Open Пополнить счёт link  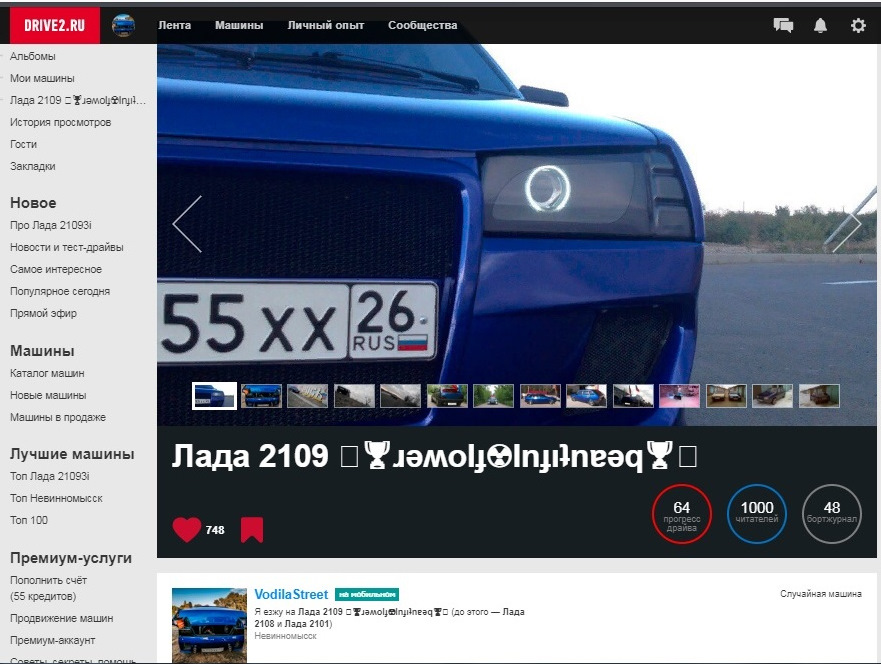click(x=48, y=588)
